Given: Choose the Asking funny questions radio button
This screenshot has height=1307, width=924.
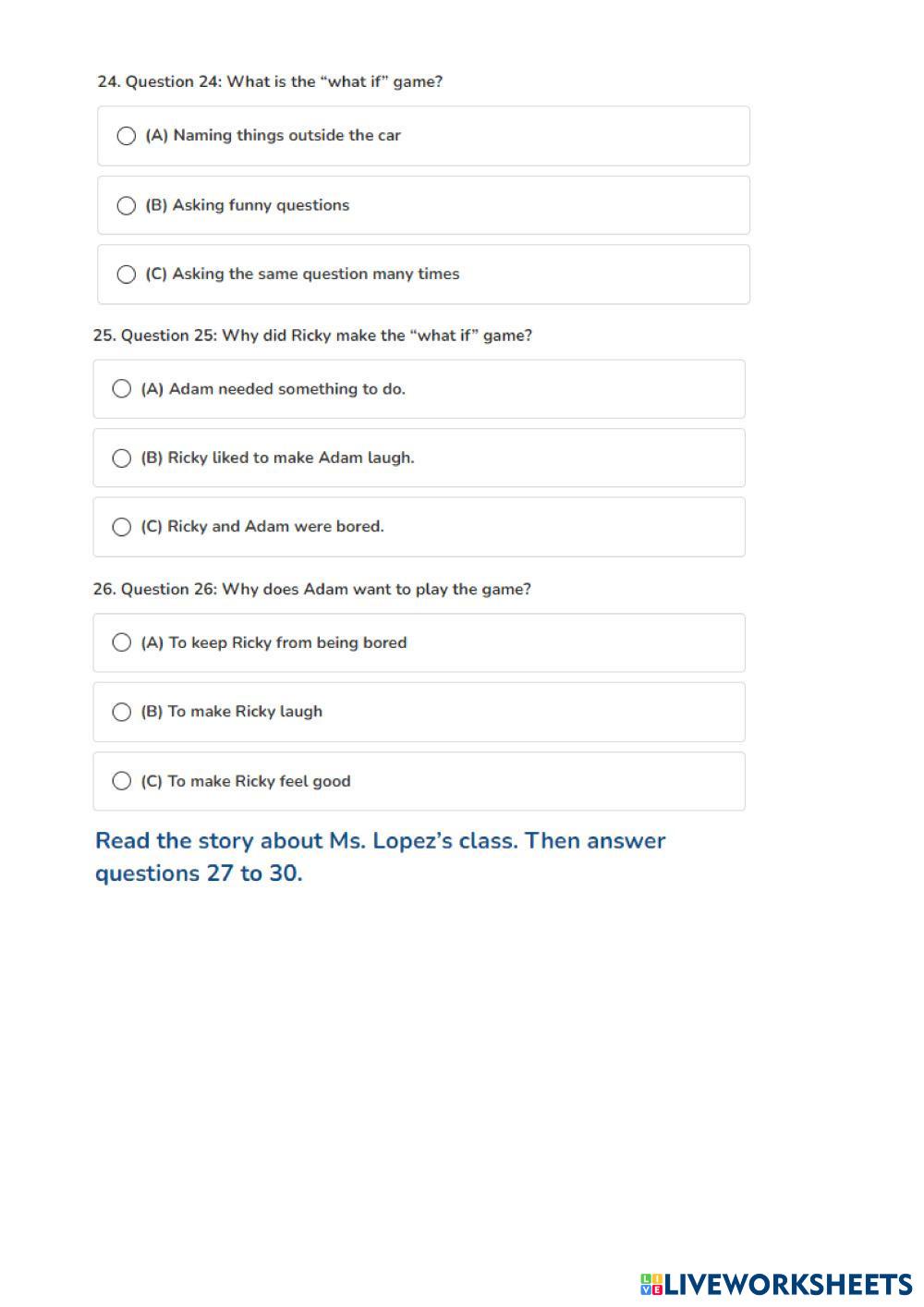Looking at the screenshot, I should coord(127,205).
